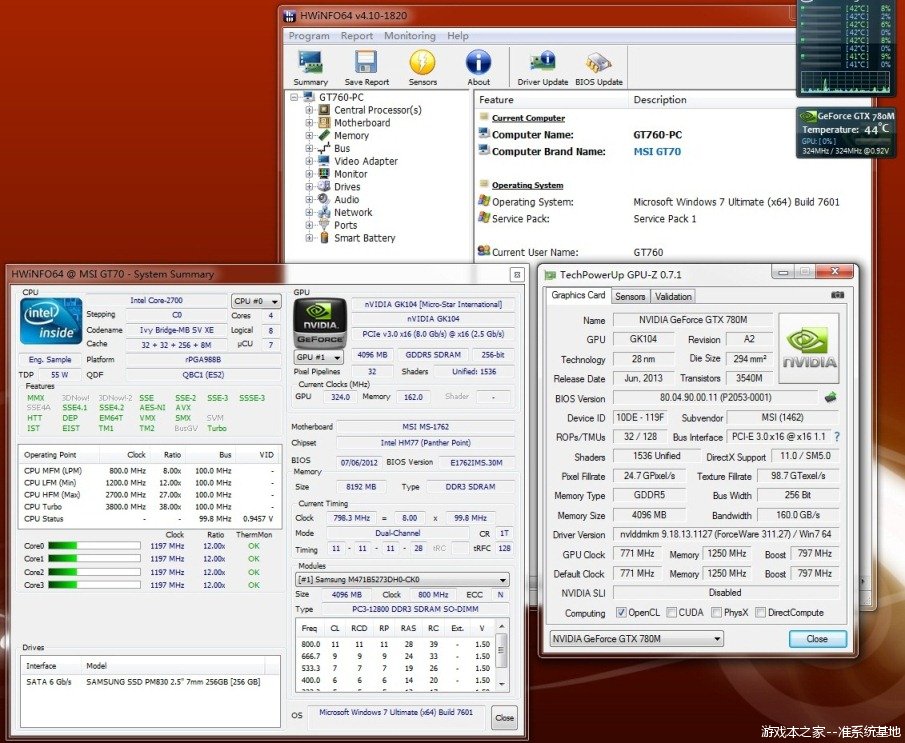Open the Help menu in HWiNFO64
The height and width of the screenshot is (743, 905).
tap(458, 36)
